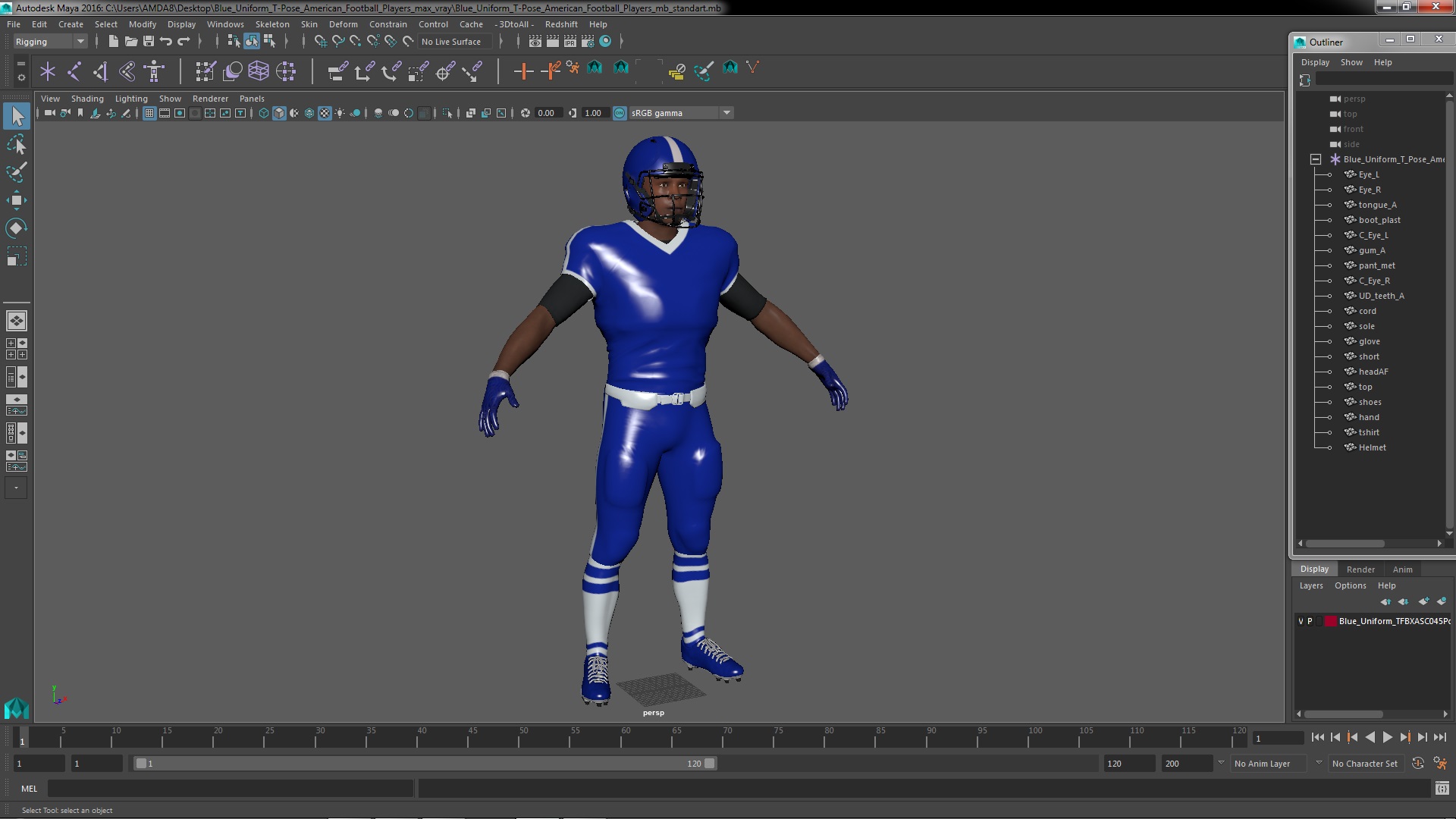Open the layer editor Options menu

point(1350,585)
